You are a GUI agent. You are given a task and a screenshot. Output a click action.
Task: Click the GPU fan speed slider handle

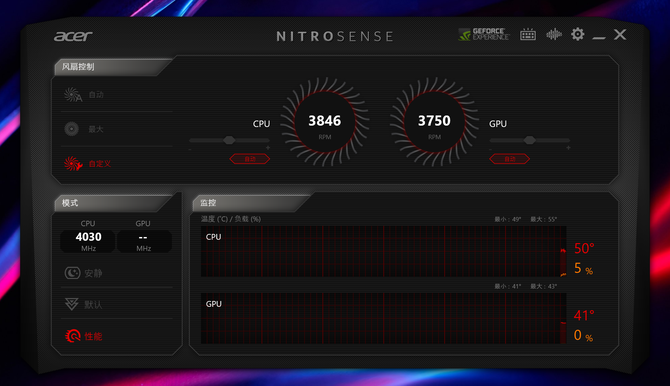tap(529, 140)
